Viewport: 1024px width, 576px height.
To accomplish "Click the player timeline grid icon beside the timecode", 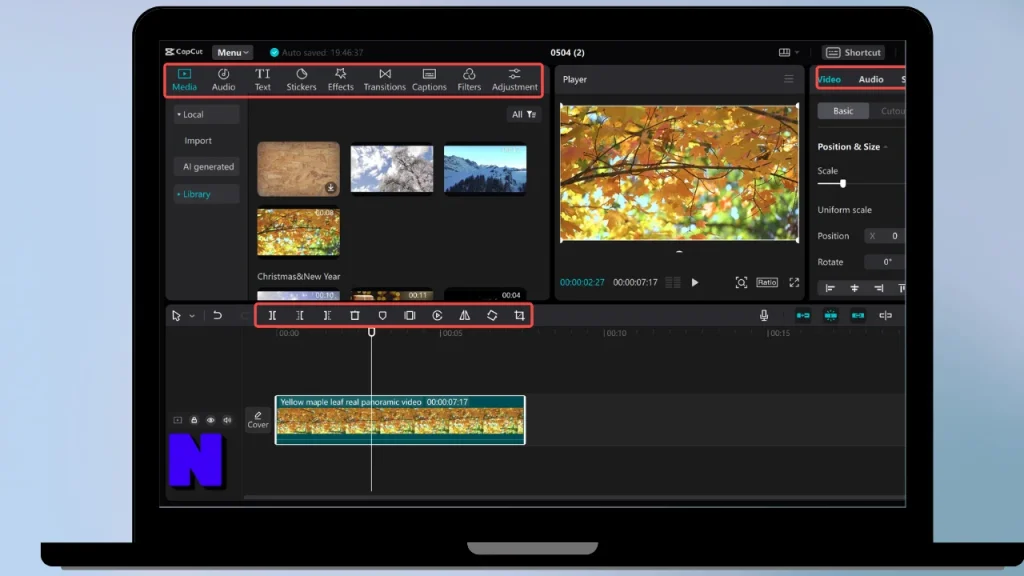I will pyautogui.click(x=673, y=282).
